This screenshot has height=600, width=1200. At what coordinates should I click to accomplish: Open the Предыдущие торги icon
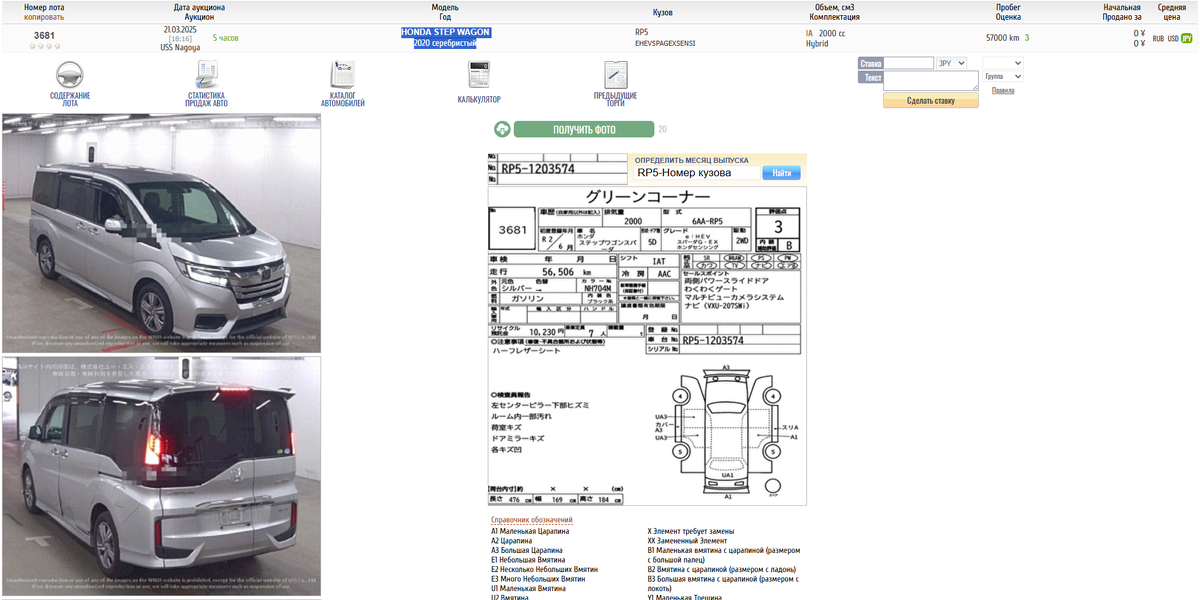(615, 75)
